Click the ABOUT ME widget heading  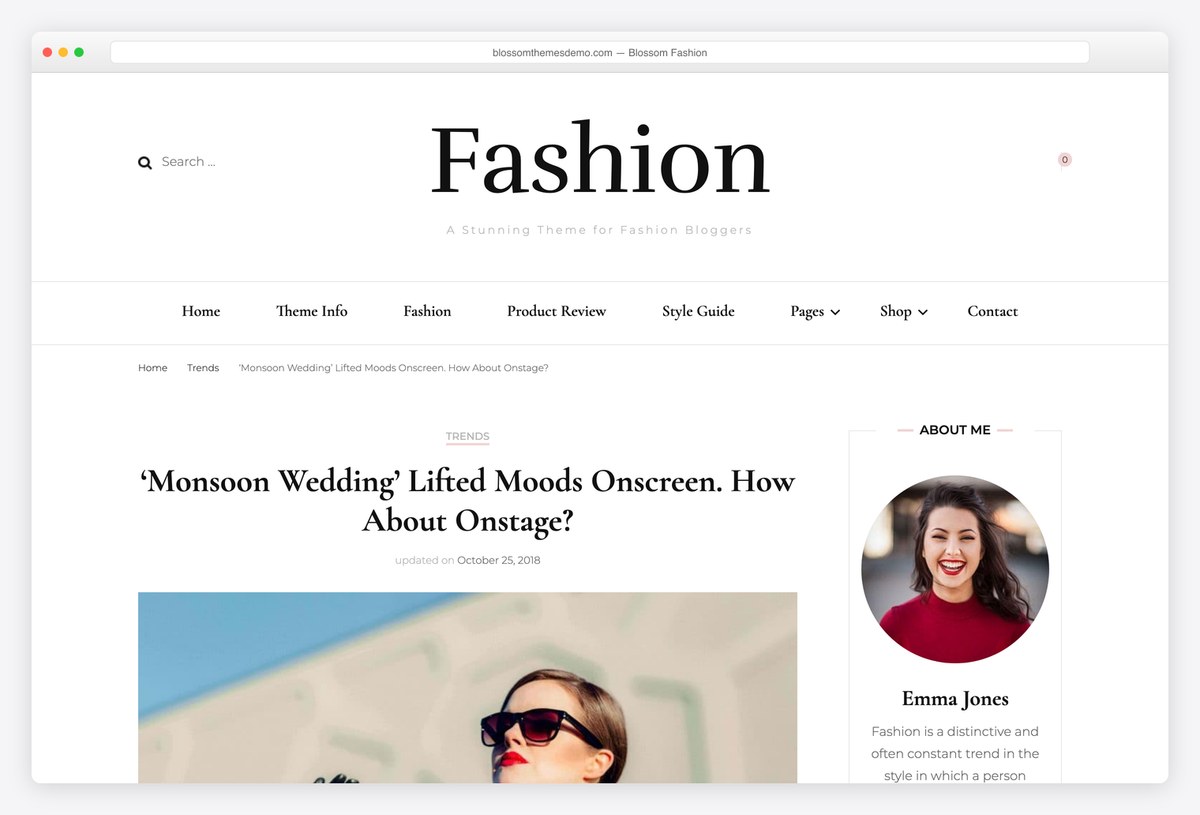[955, 430]
